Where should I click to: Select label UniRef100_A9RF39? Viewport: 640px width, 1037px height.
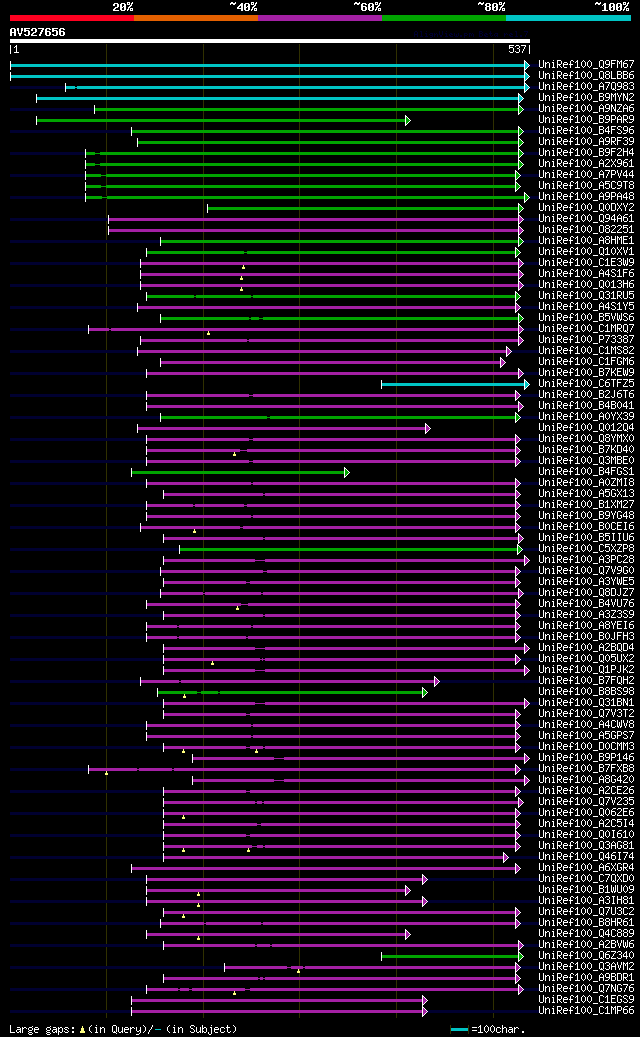click(586, 142)
